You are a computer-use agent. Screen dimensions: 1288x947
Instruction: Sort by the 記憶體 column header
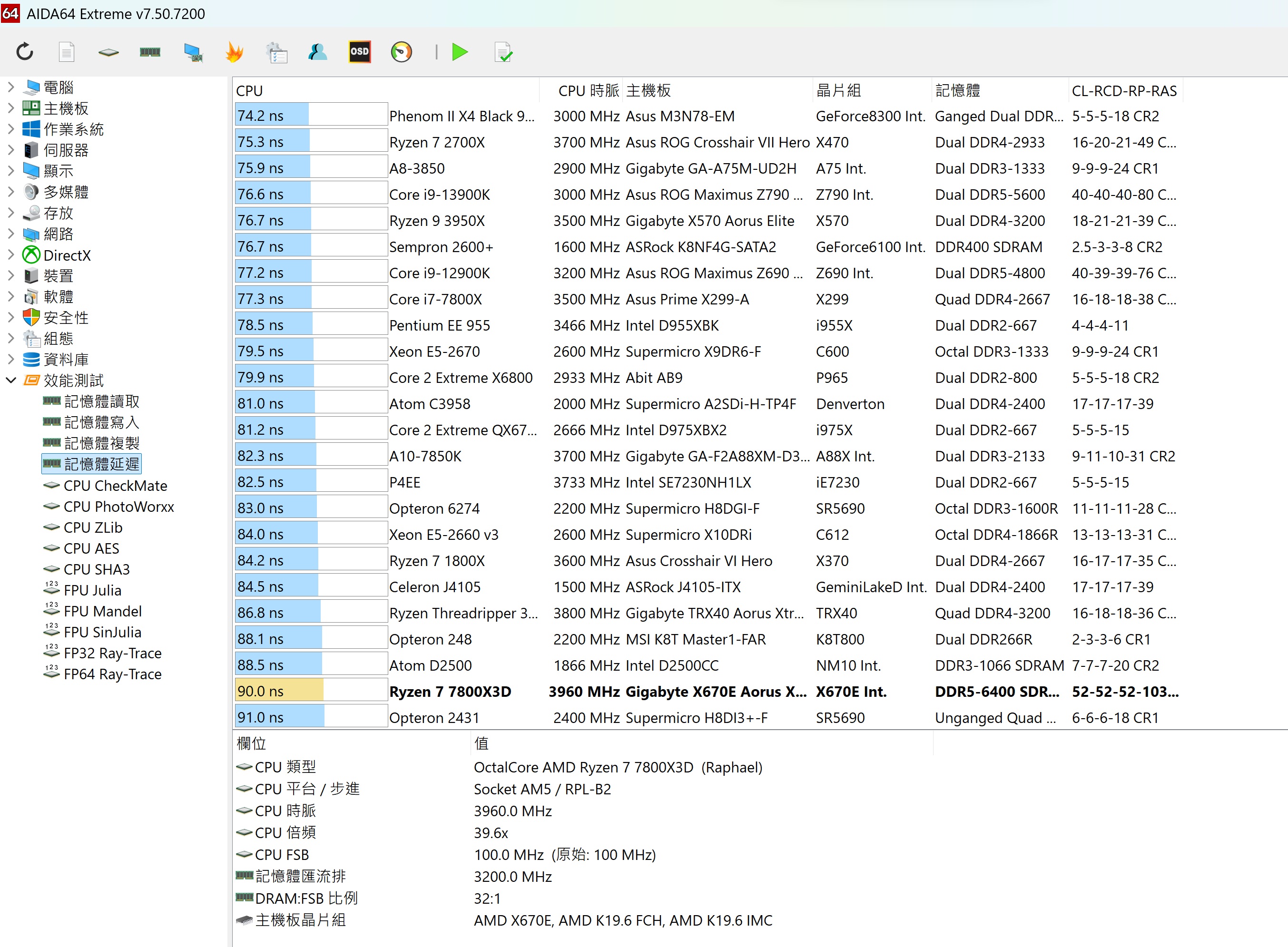pyautogui.click(x=1000, y=90)
